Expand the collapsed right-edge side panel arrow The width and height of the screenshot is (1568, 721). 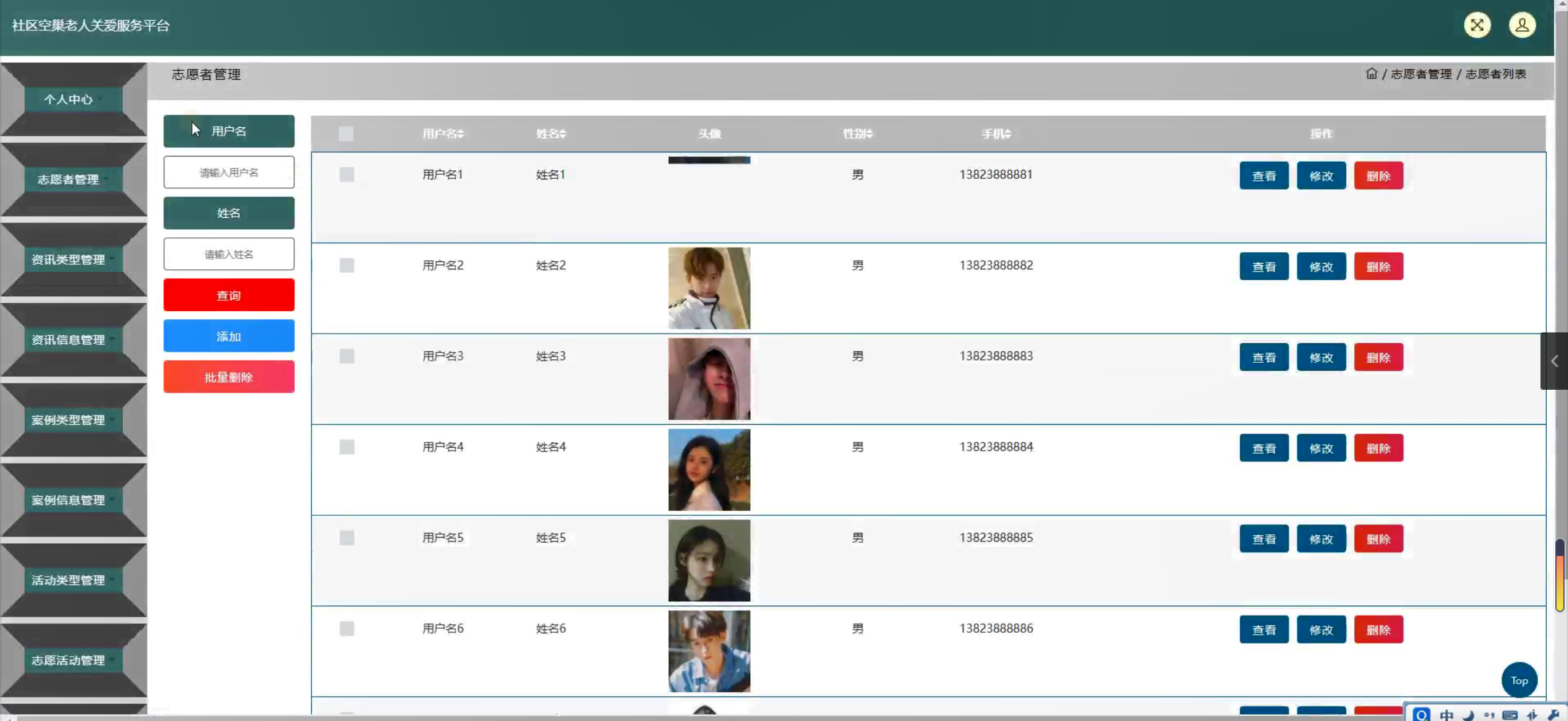click(1554, 361)
